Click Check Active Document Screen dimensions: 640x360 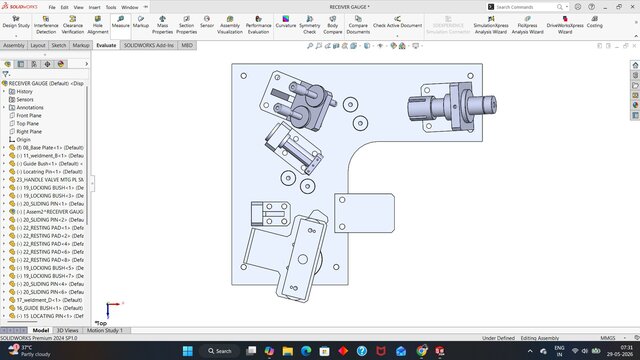coord(397,22)
